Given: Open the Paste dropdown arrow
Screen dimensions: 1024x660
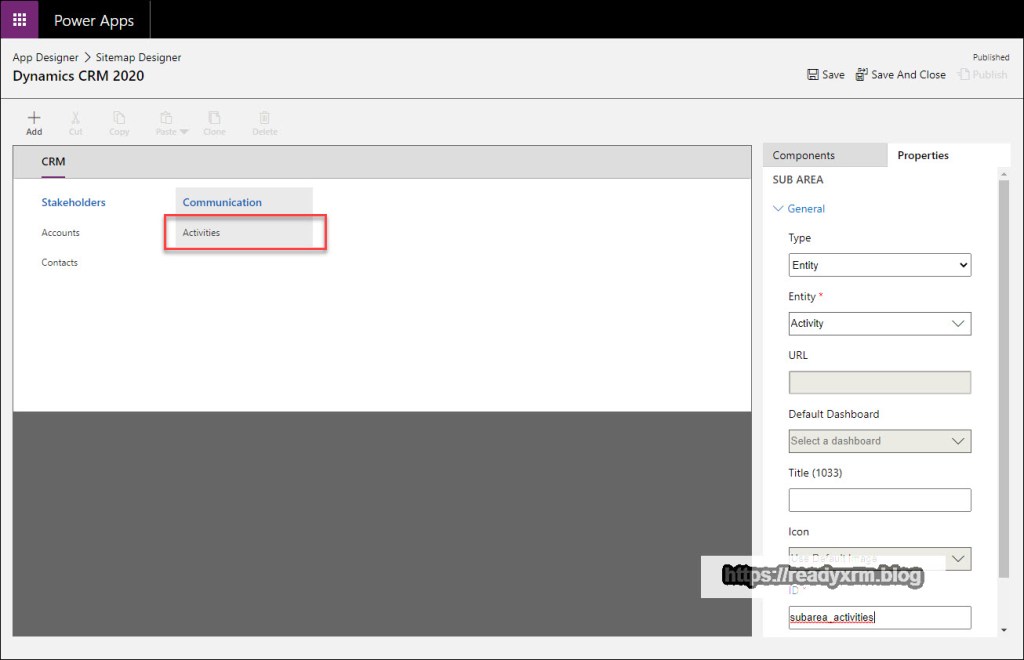Looking at the screenshot, I should click(x=184, y=132).
